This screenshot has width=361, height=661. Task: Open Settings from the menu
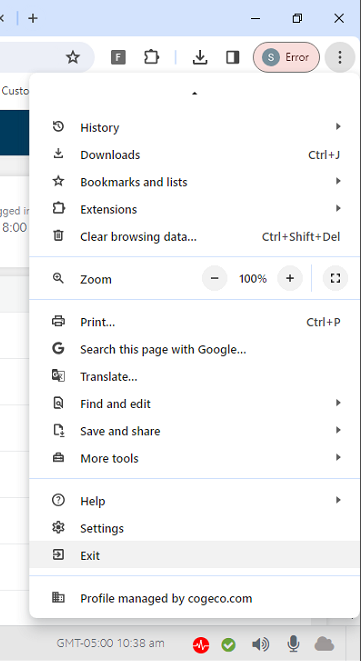click(x=194, y=528)
